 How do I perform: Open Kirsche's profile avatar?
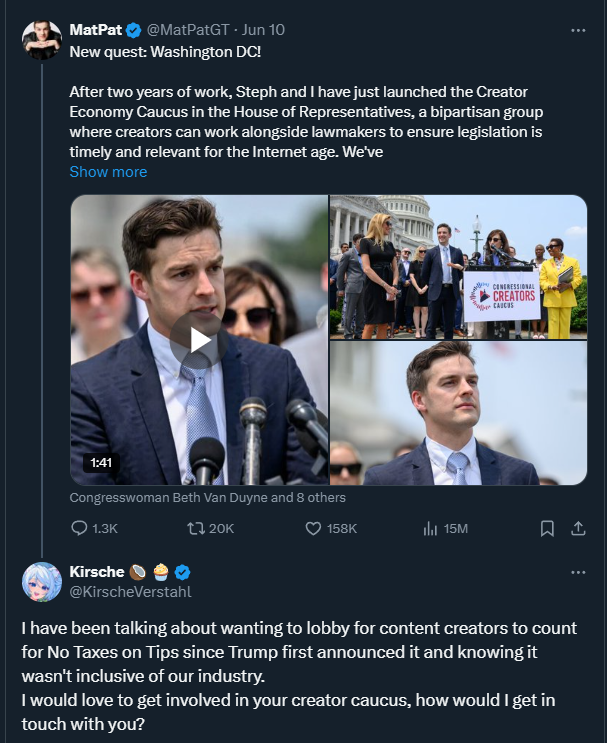pyautogui.click(x=42, y=582)
